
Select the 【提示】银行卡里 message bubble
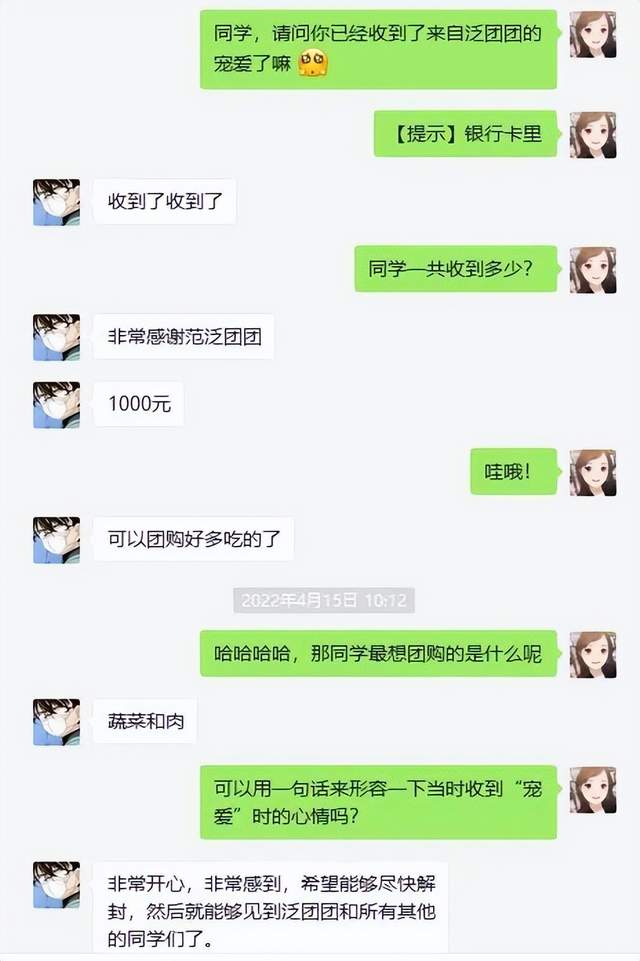coord(466,134)
